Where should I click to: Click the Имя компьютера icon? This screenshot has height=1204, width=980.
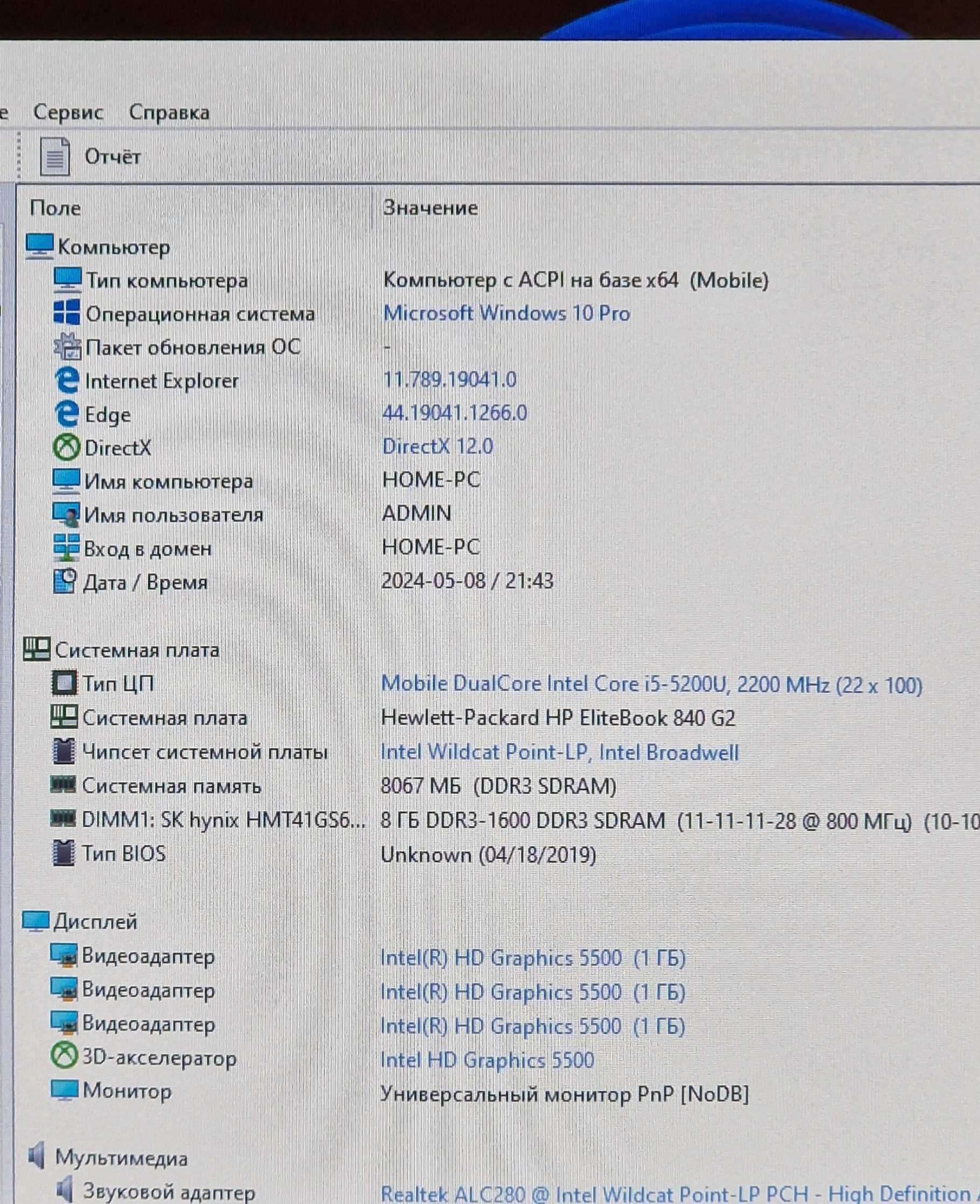pyautogui.click(x=66, y=481)
